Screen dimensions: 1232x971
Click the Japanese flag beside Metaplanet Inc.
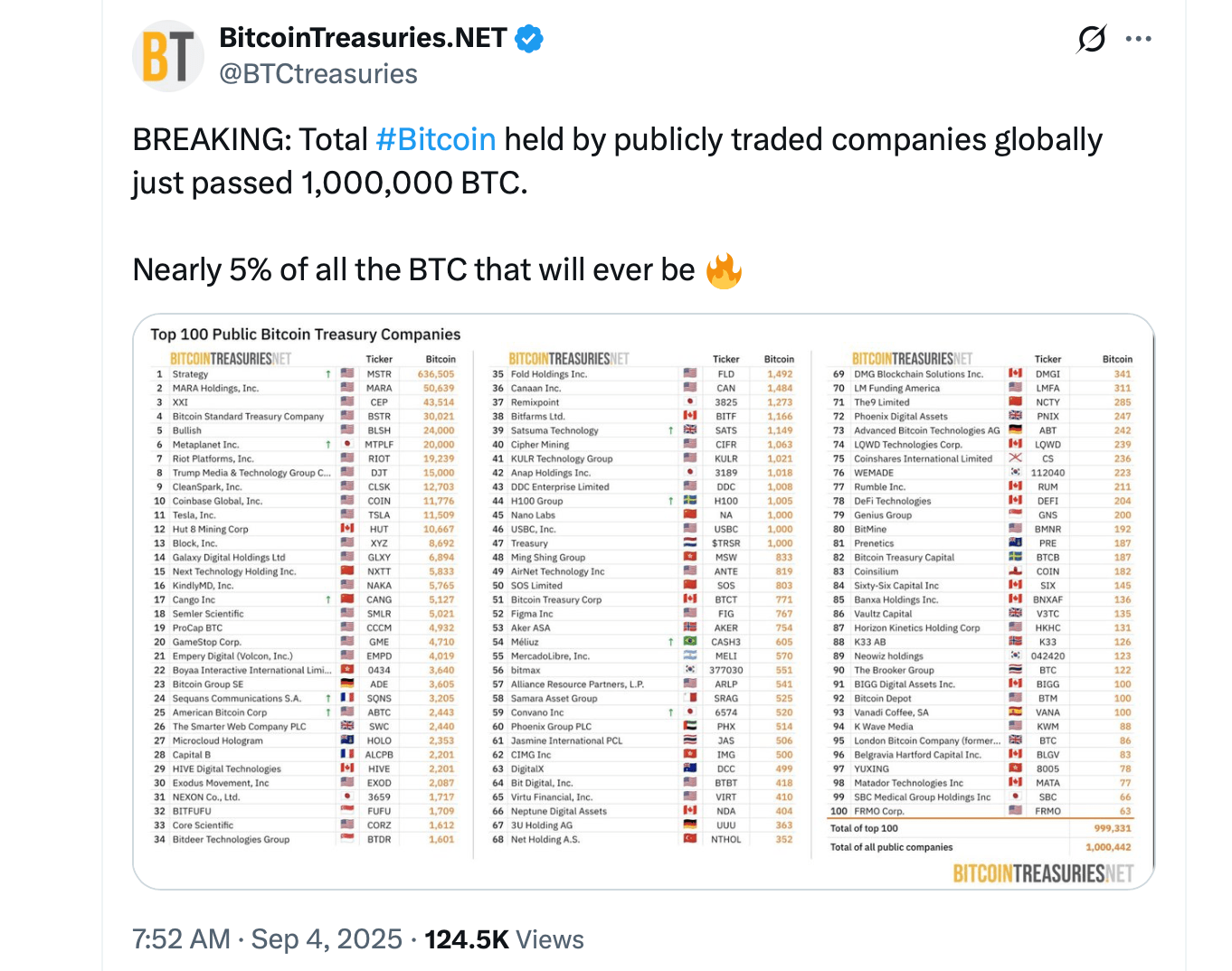pyautogui.click(x=346, y=444)
